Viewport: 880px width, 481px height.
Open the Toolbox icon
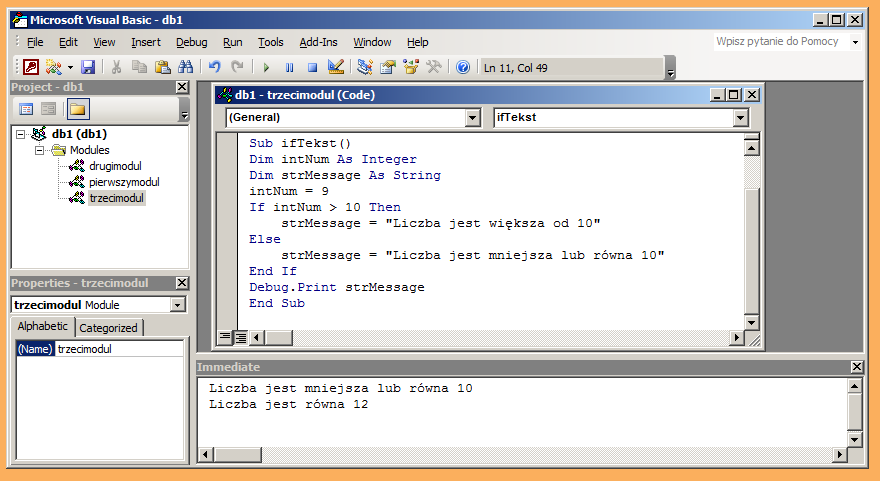tap(434, 67)
